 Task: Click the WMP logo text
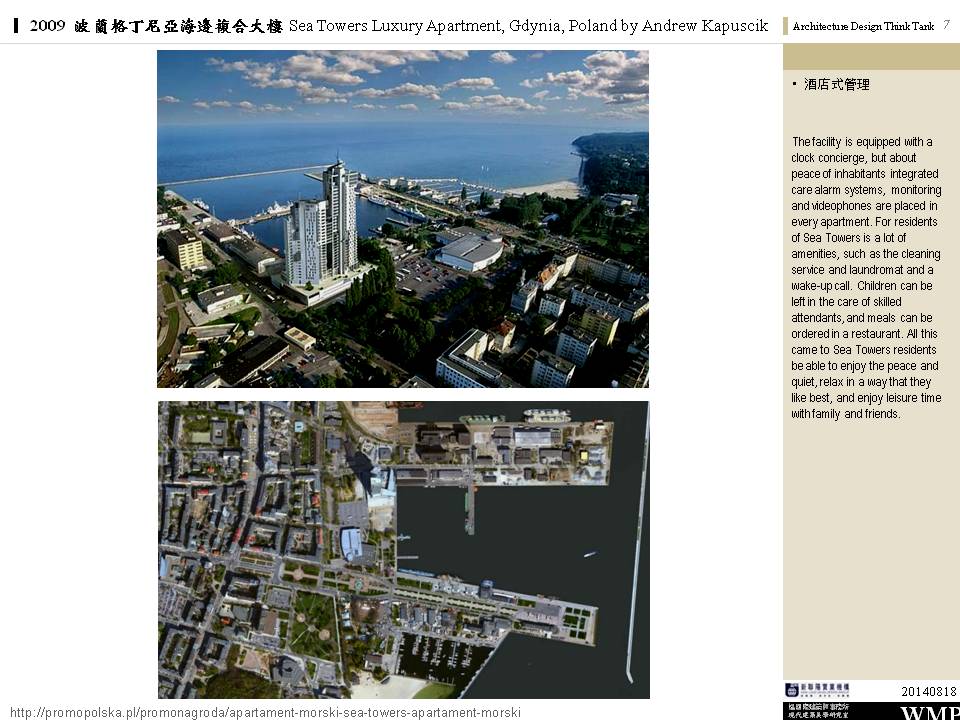pyautogui.click(x=929, y=712)
